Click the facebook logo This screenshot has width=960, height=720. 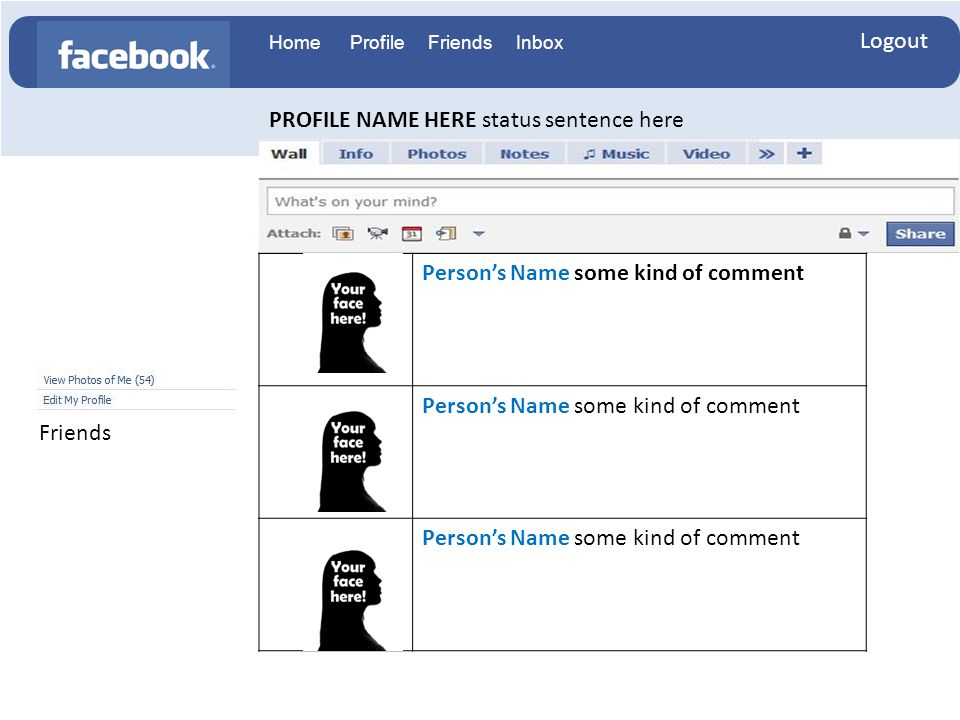point(133,54)
